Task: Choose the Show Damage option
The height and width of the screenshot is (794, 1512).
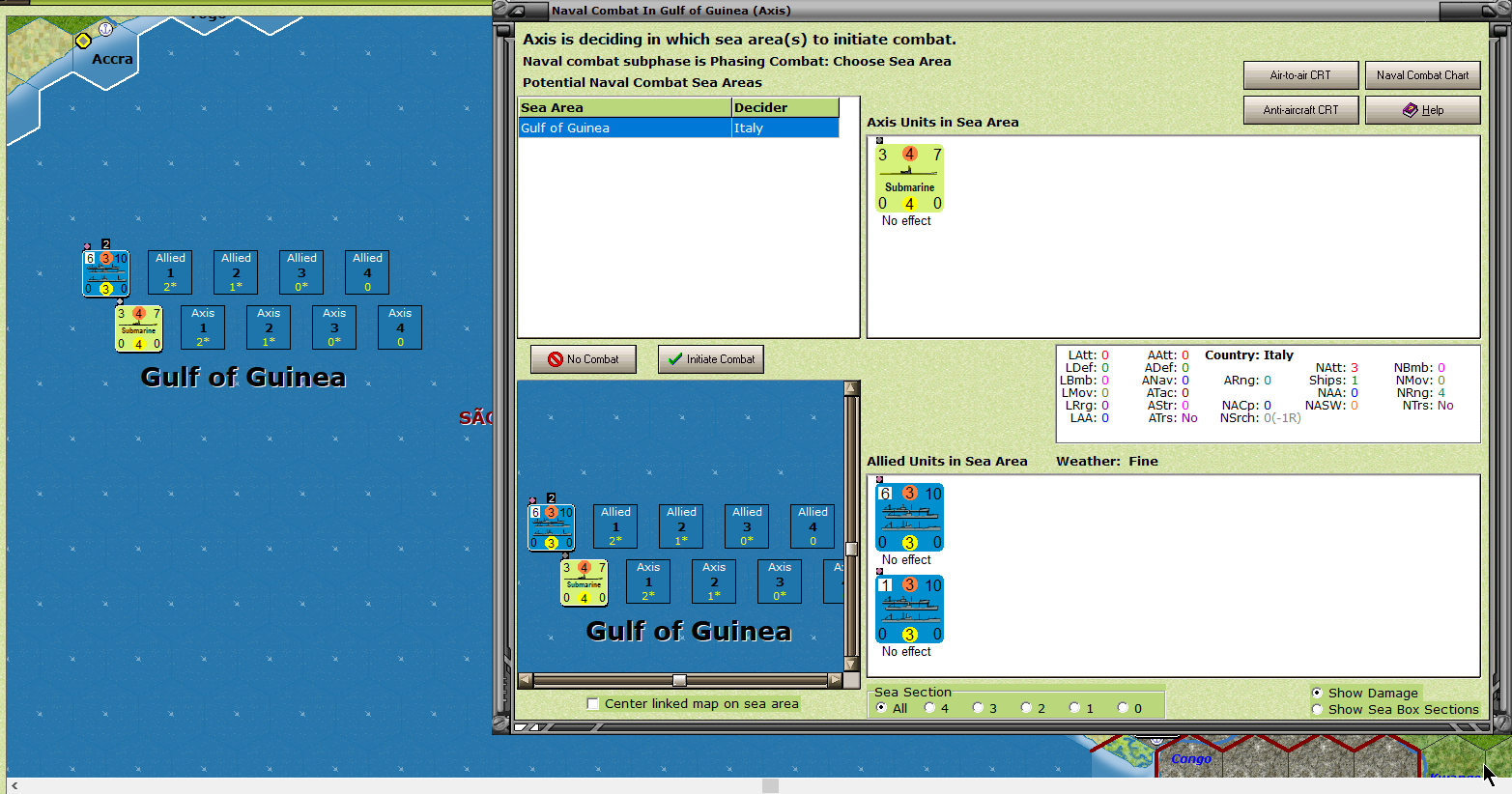Action: tap(1317, 693)
